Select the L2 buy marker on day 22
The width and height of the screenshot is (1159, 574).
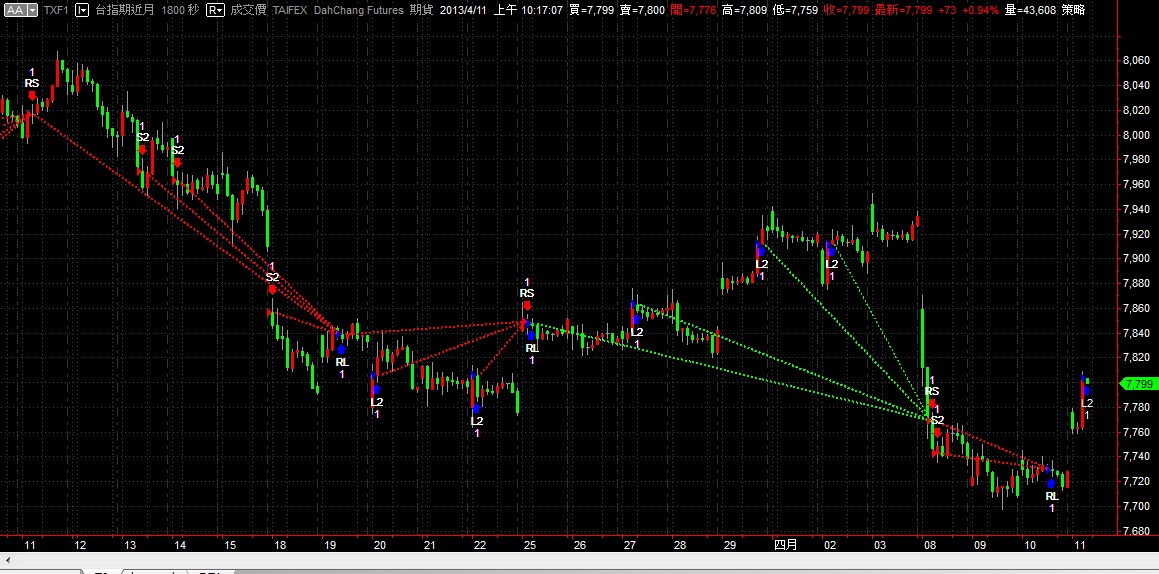click(477, 421)
